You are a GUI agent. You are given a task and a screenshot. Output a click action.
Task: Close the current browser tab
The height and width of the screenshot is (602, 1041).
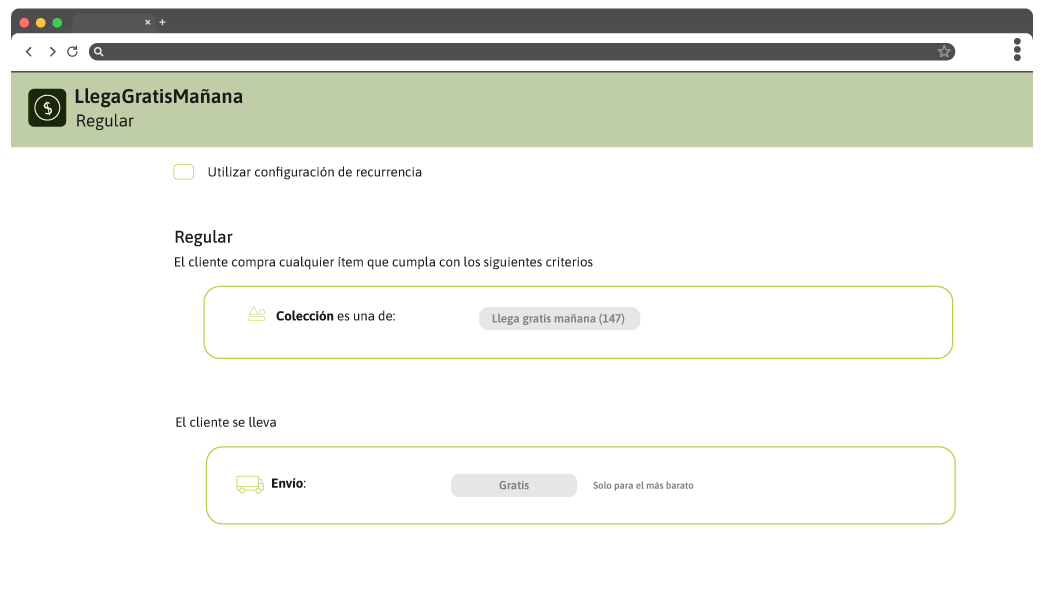pos(148,22)
